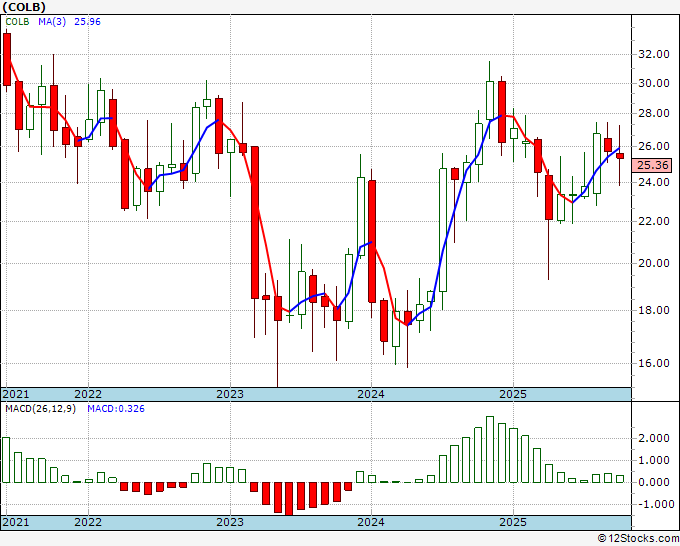
Task: Click the 16.00 price axis label
Action: (654, 363)
